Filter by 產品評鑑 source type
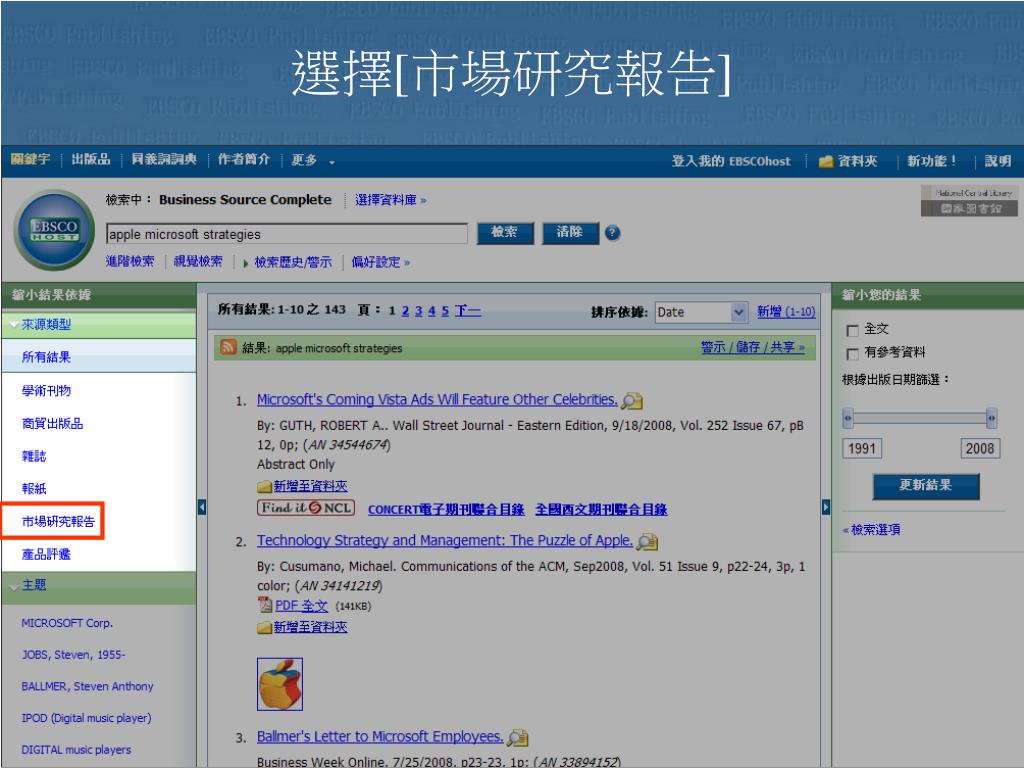 (x=46, y=554)
